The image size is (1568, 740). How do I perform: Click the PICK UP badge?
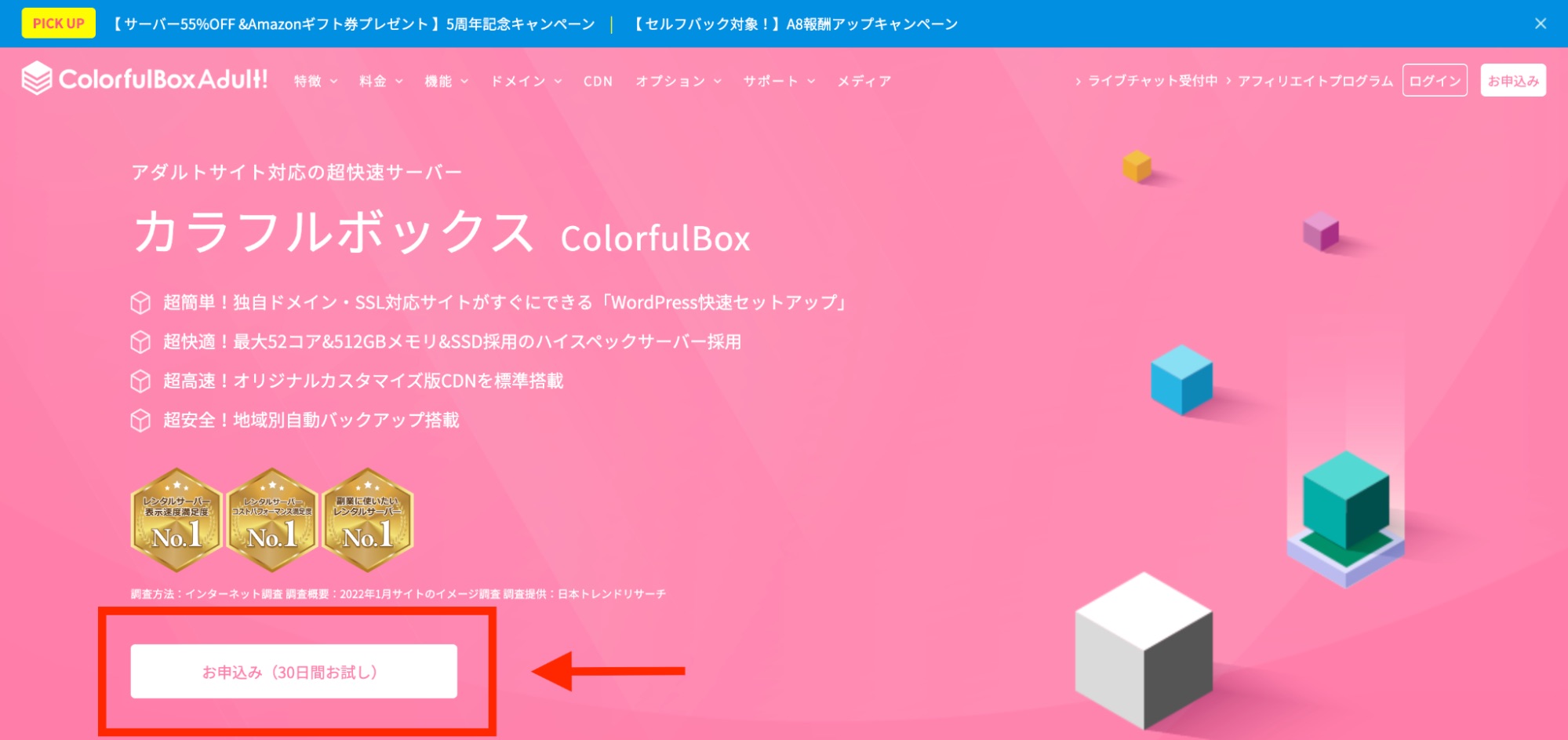tap(59, 24)
